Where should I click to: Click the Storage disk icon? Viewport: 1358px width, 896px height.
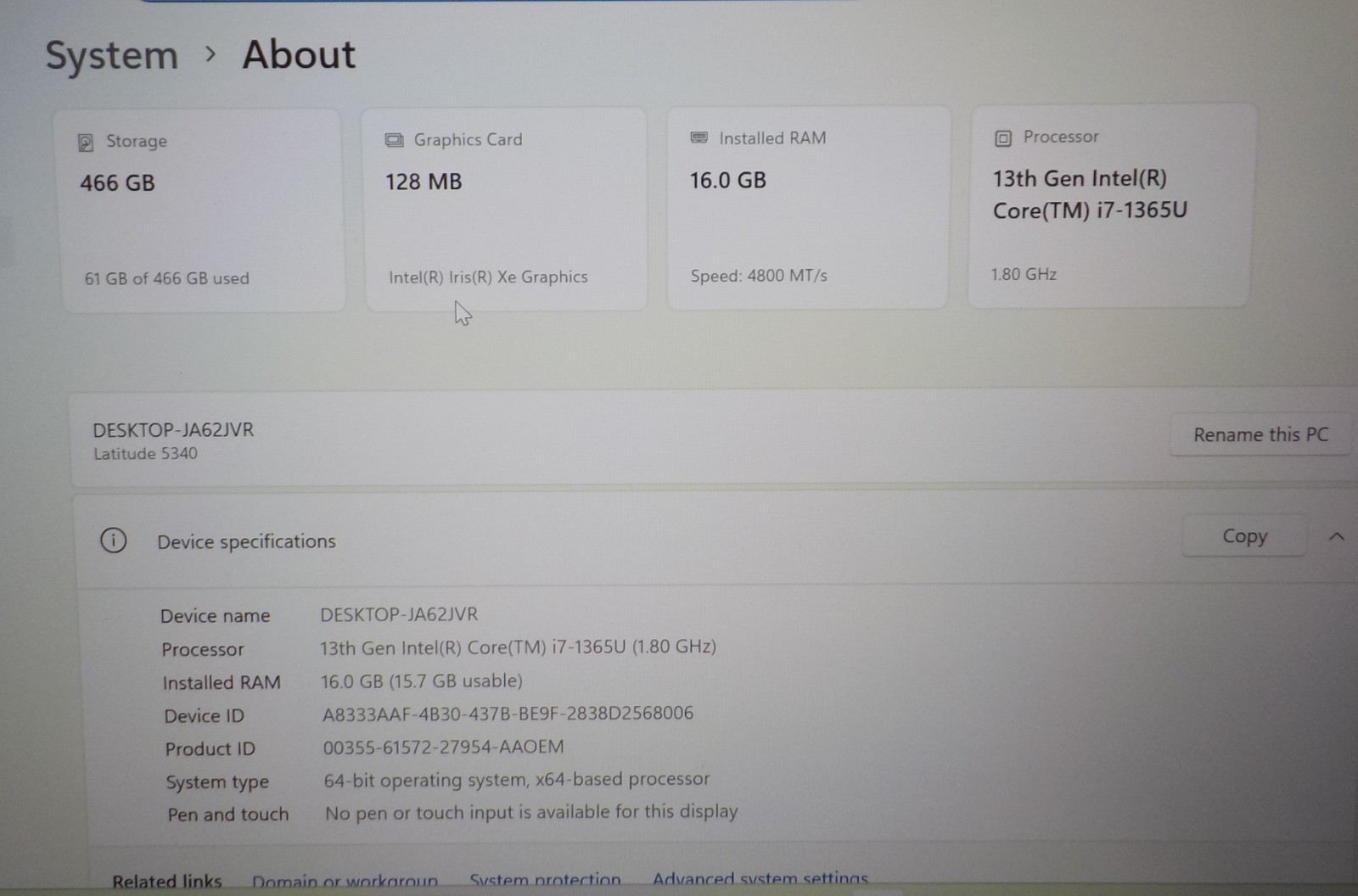tap(86, 142)
